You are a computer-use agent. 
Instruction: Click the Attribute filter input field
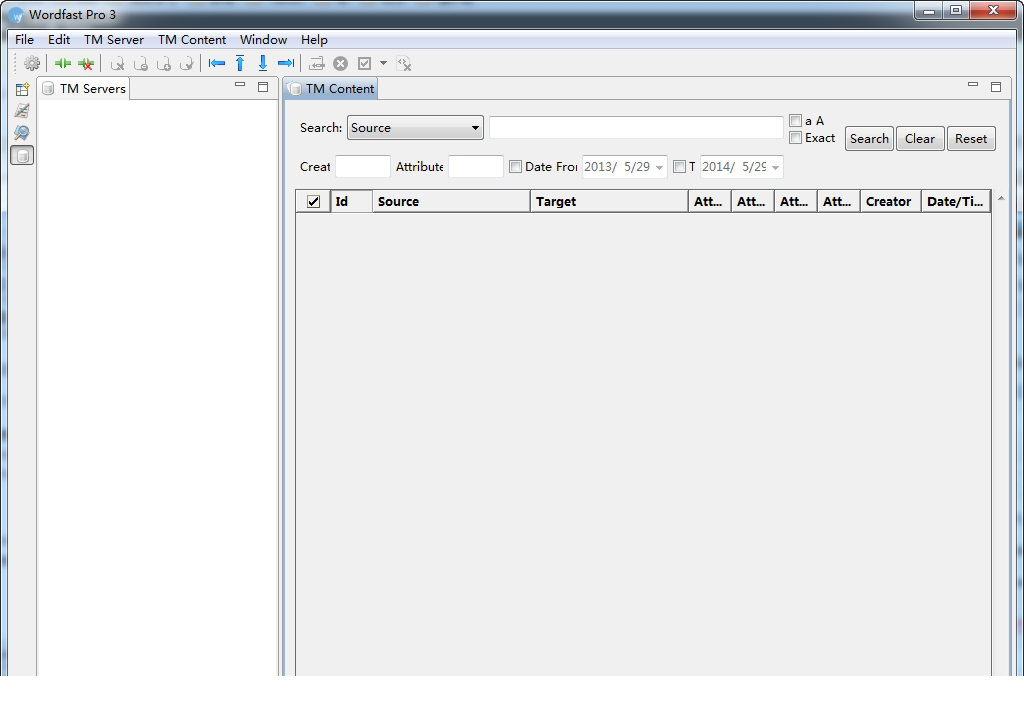[475, 167]
